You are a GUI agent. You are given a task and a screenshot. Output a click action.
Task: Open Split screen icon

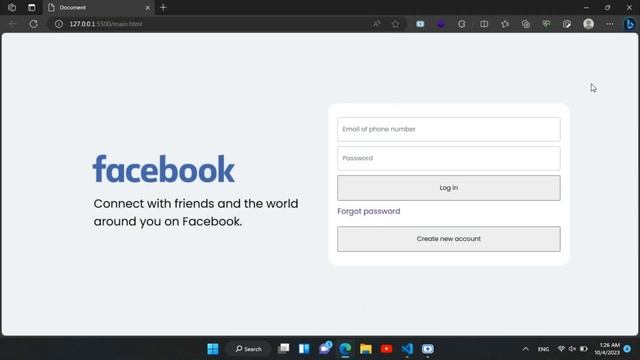tap(484, 24)
